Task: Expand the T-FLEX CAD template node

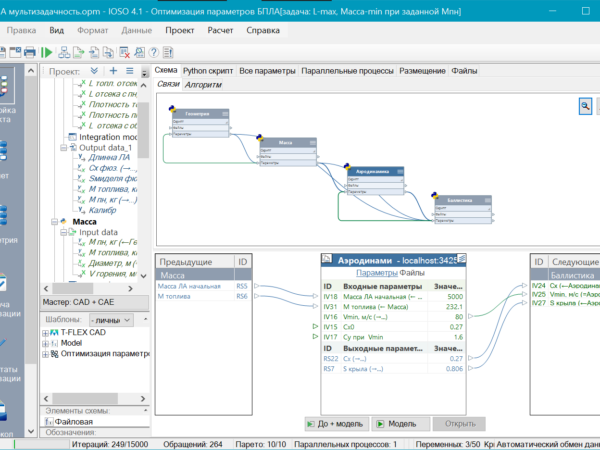Action: click(45, 333)
